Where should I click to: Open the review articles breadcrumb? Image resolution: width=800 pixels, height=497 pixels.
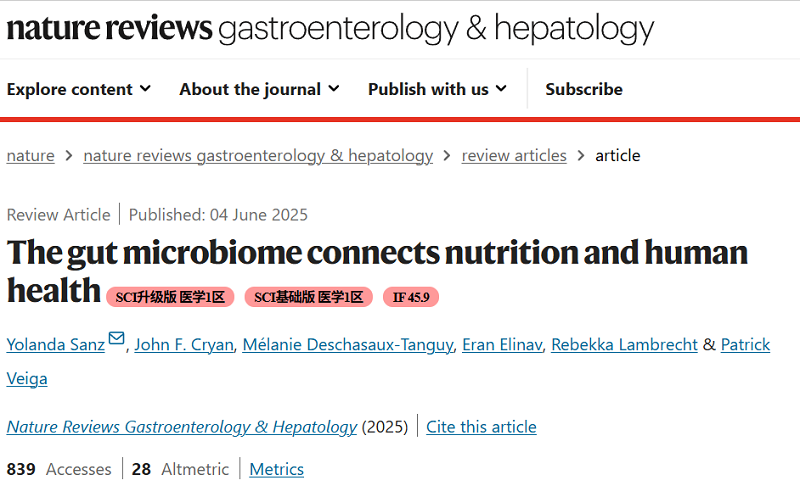[514, 156]
